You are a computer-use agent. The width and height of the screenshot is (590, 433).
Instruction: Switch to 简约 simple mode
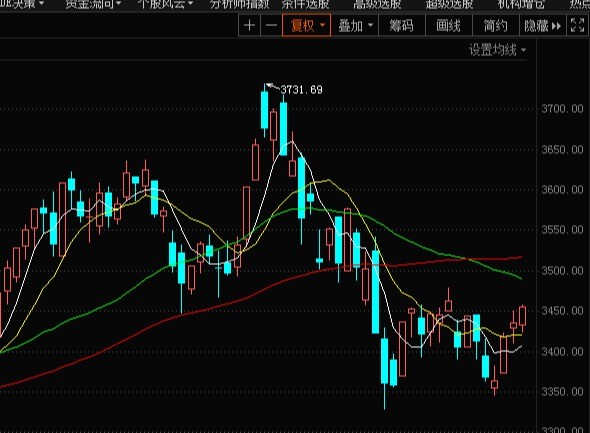coord(496,26)
